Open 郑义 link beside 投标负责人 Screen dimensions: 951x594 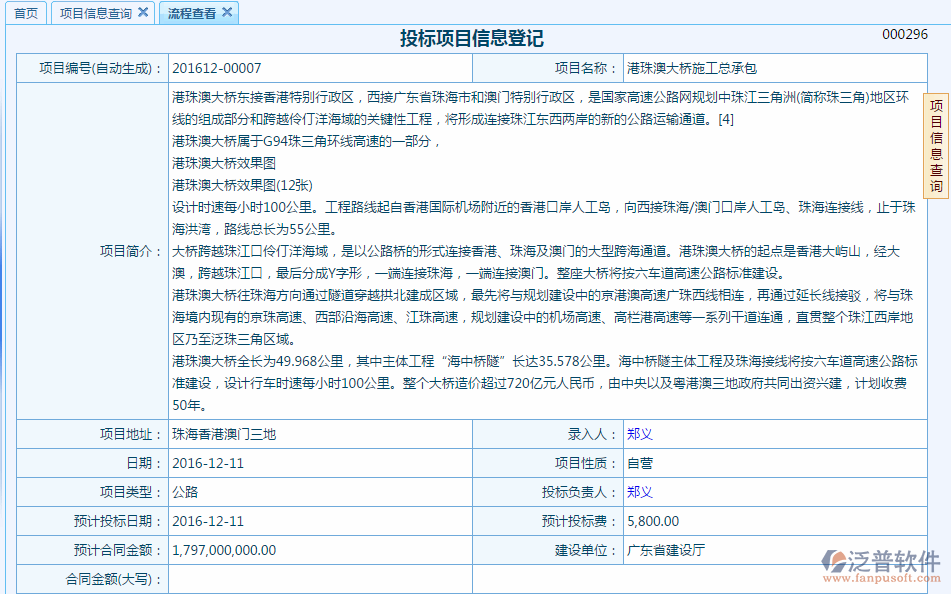pyautogui.click(x=639, y=493)
